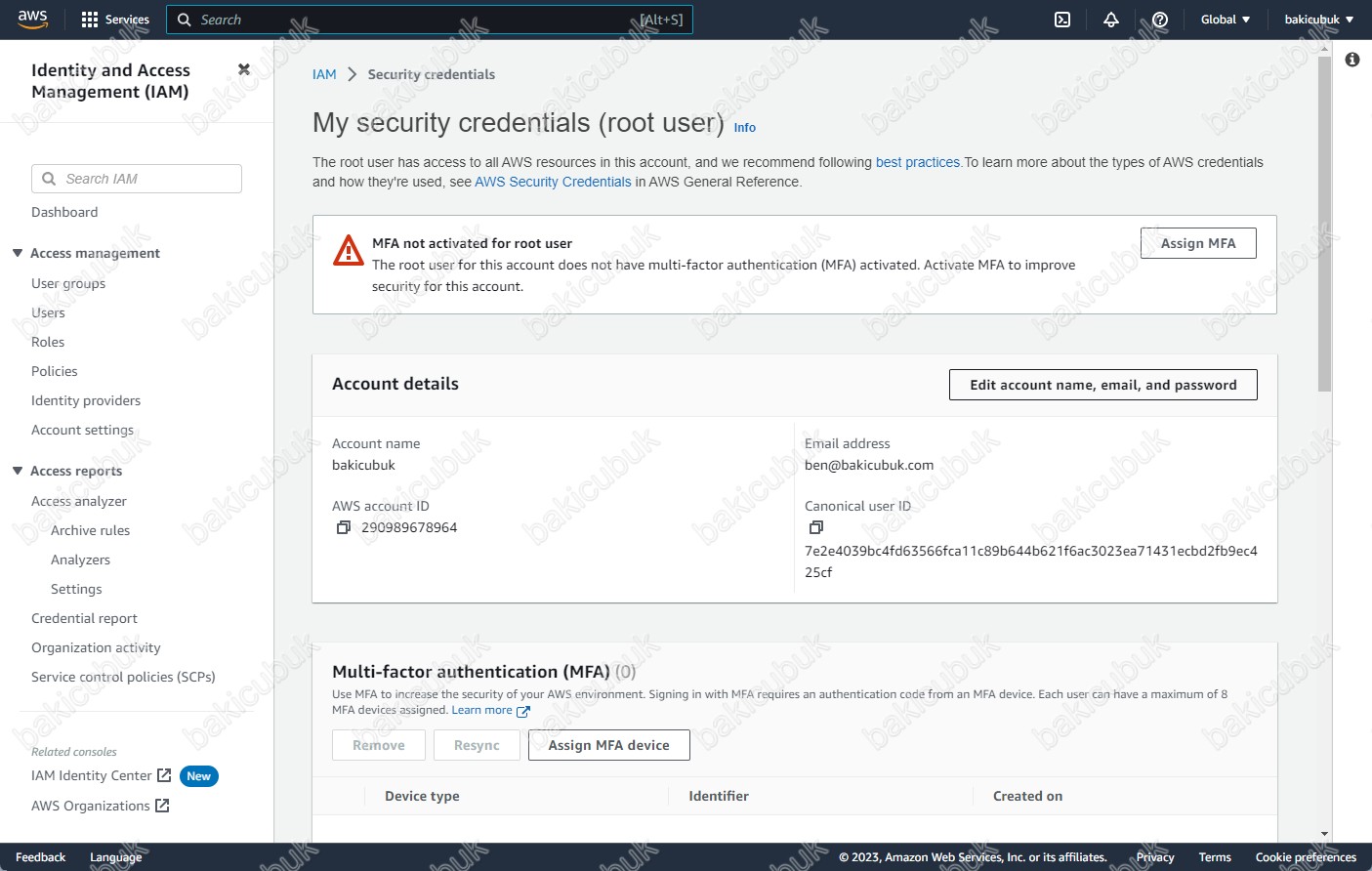
Task: Open Roles in the sidebar
Action: point(48,342)
